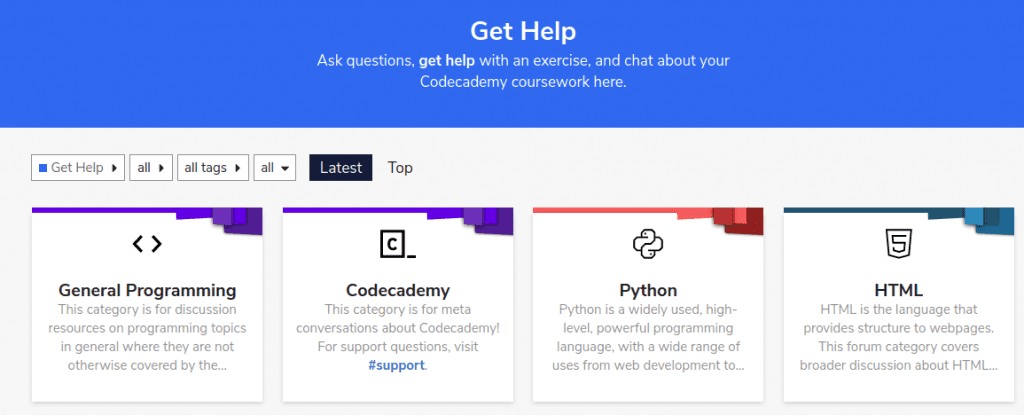Viewport: 1024px width, 415px height.
Task: Open the Get Help category dropdown
Action: (x=78, y=168)
